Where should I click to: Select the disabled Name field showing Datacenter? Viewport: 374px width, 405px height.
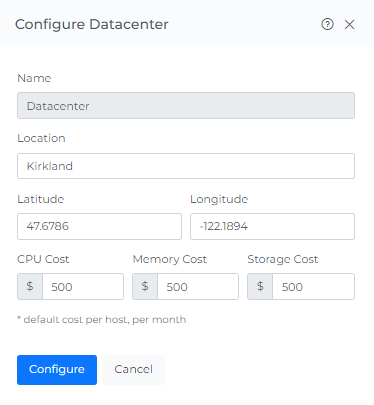(x=186, y=106)
